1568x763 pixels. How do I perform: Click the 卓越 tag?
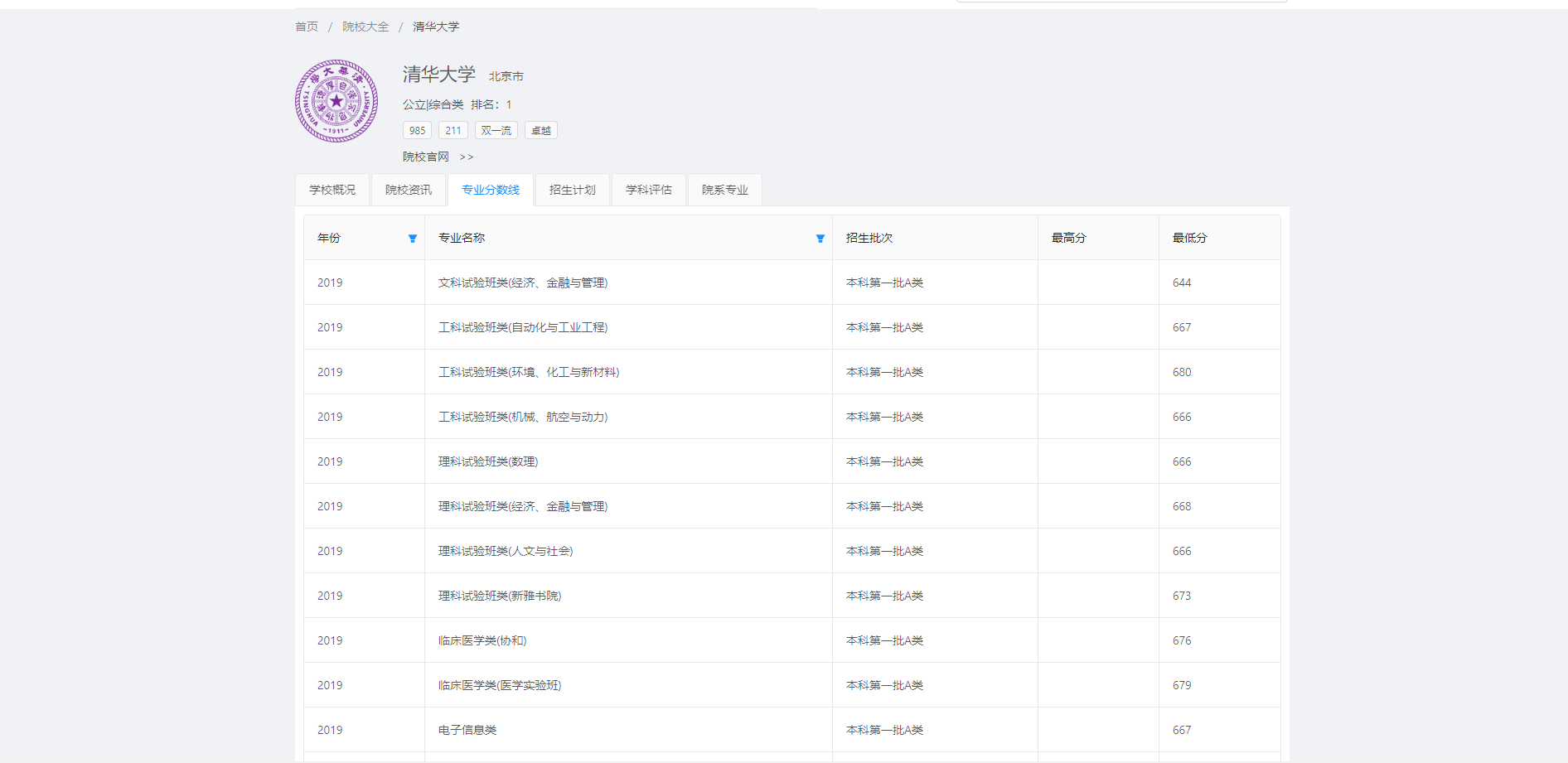[541, 130]
